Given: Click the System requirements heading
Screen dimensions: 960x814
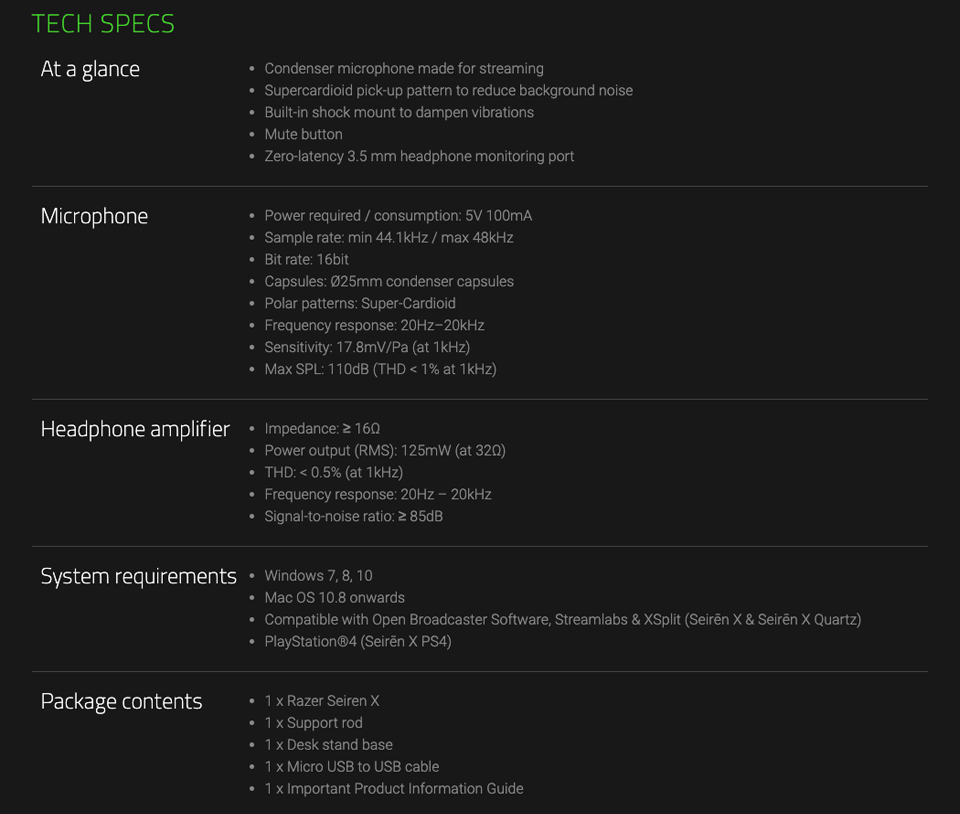Looking at the screenshot, I should (x=138, y=577).
